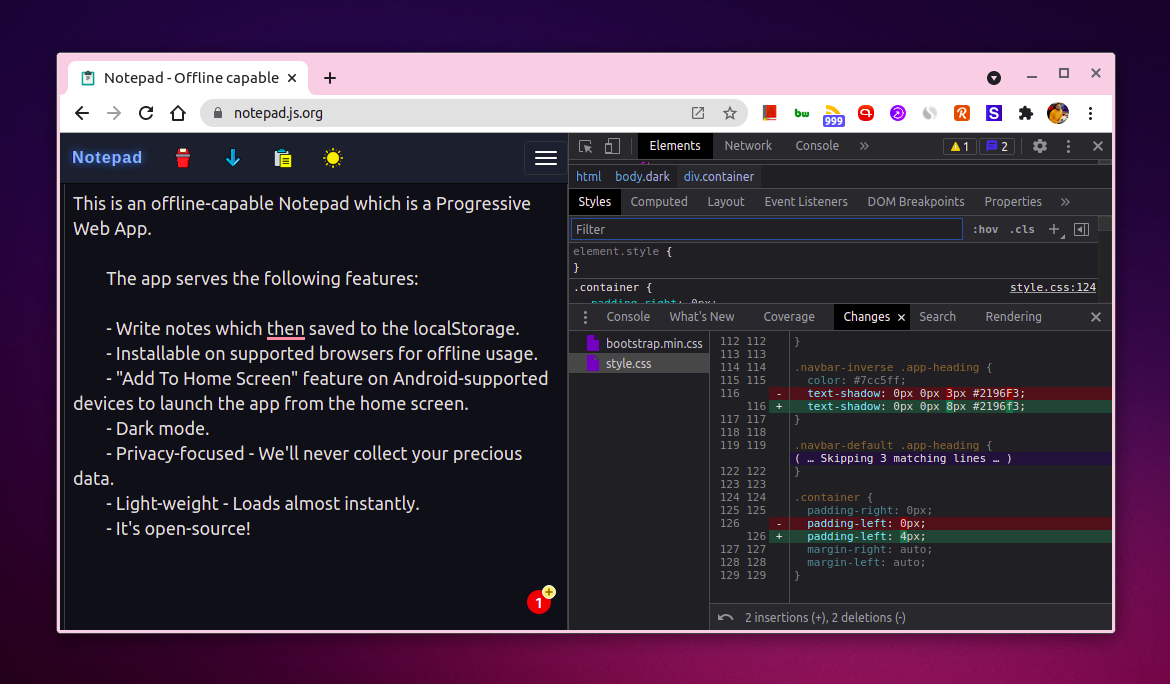Click the Filter styles input field
The width and height of the screenshot is (1170, 684).
pos(766,229)
